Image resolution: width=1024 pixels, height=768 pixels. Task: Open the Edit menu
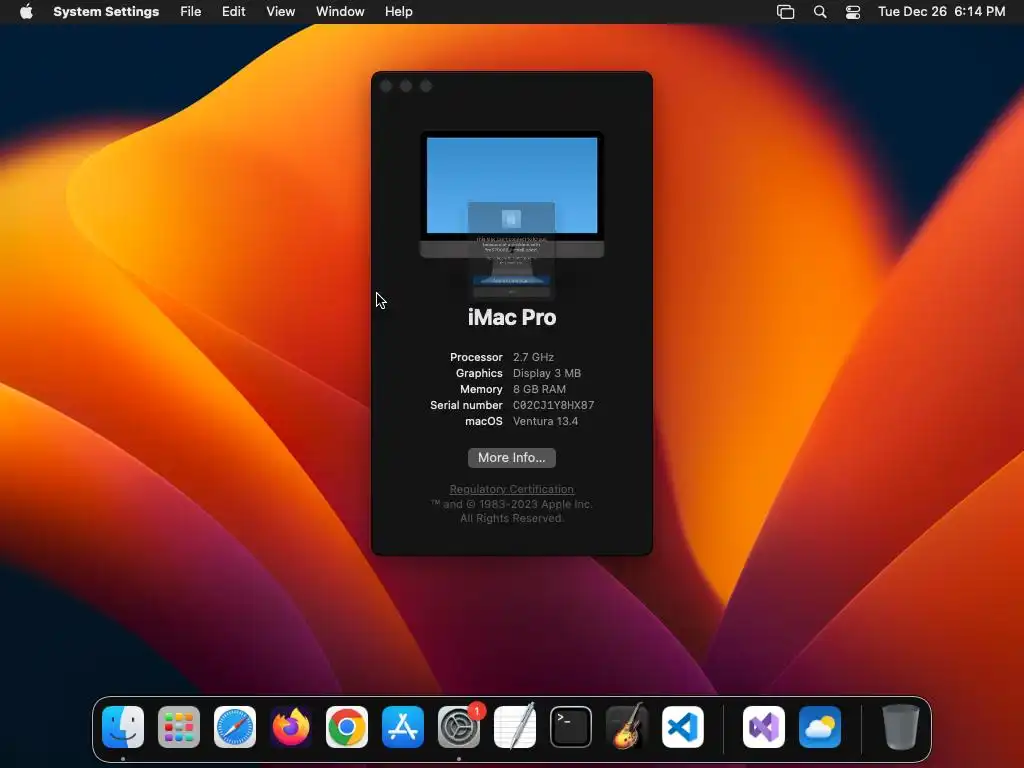[234, 12]
